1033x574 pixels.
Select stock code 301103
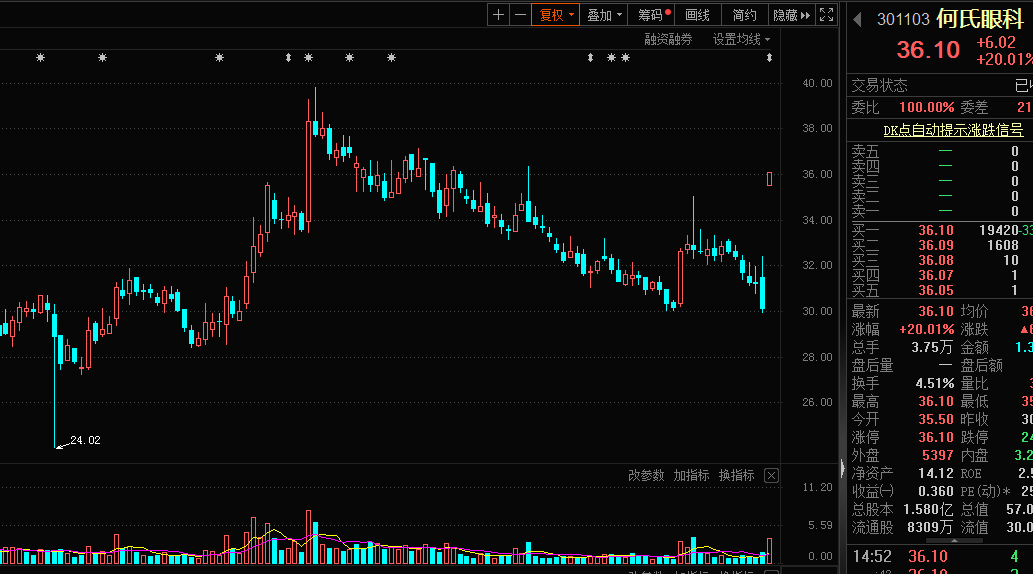point(903,20)
